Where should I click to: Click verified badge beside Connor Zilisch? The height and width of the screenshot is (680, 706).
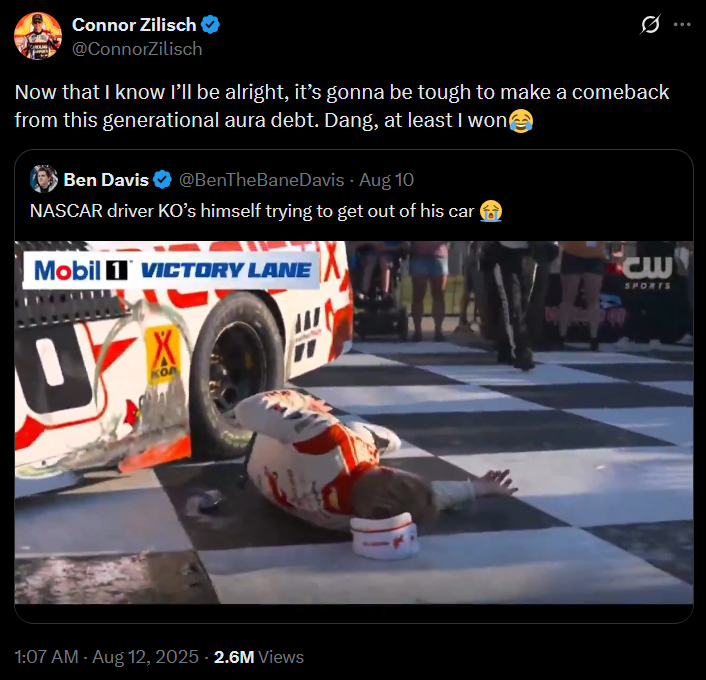[212, 25]
